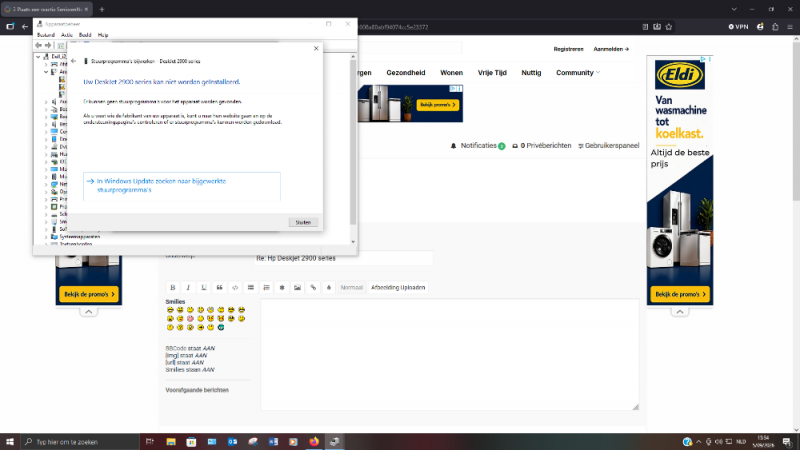Screen dimensions: 800x450
Task: Open the browser VPN button
Action: coord(738,27)
